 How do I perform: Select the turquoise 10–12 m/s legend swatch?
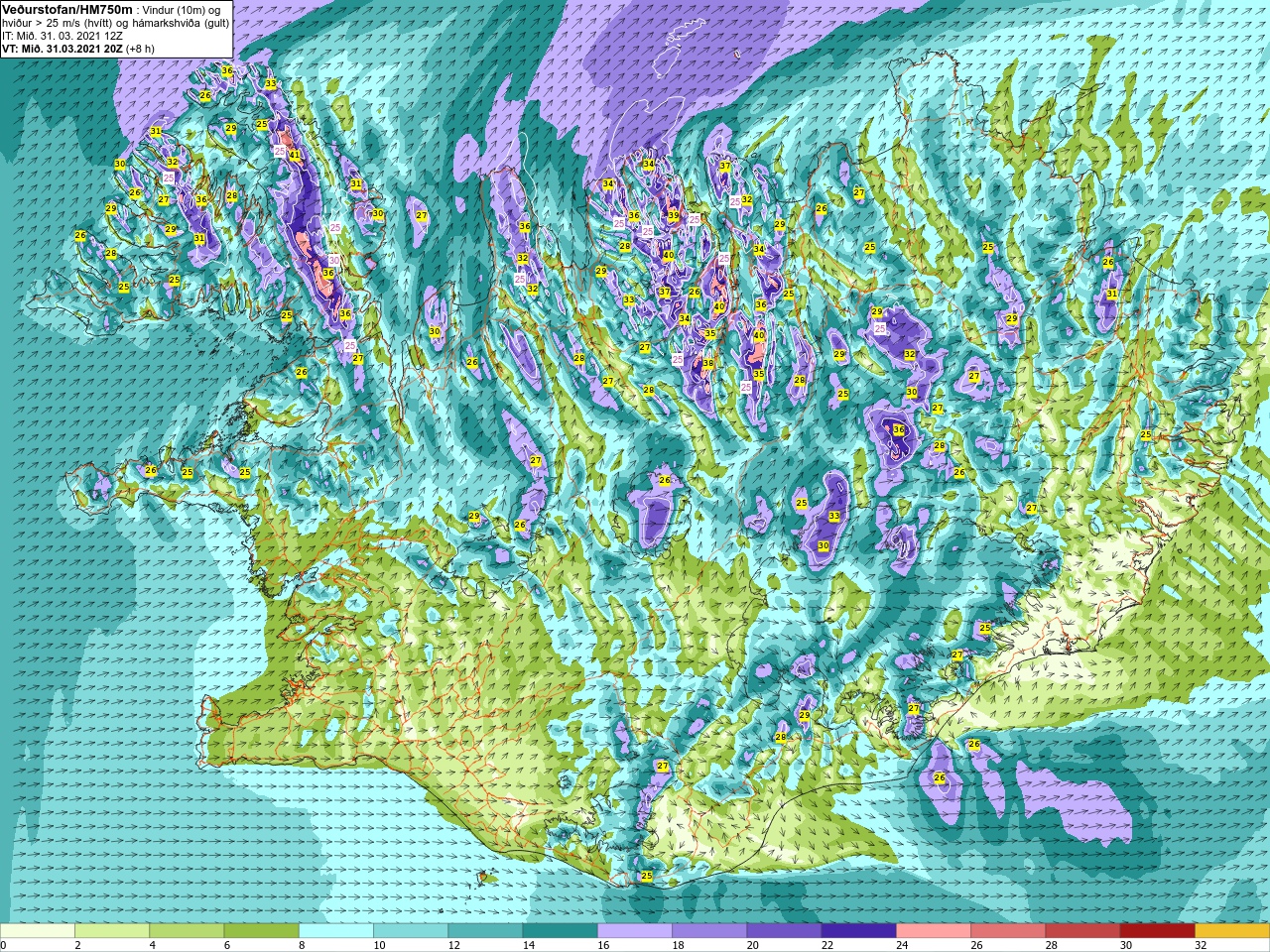411,931
